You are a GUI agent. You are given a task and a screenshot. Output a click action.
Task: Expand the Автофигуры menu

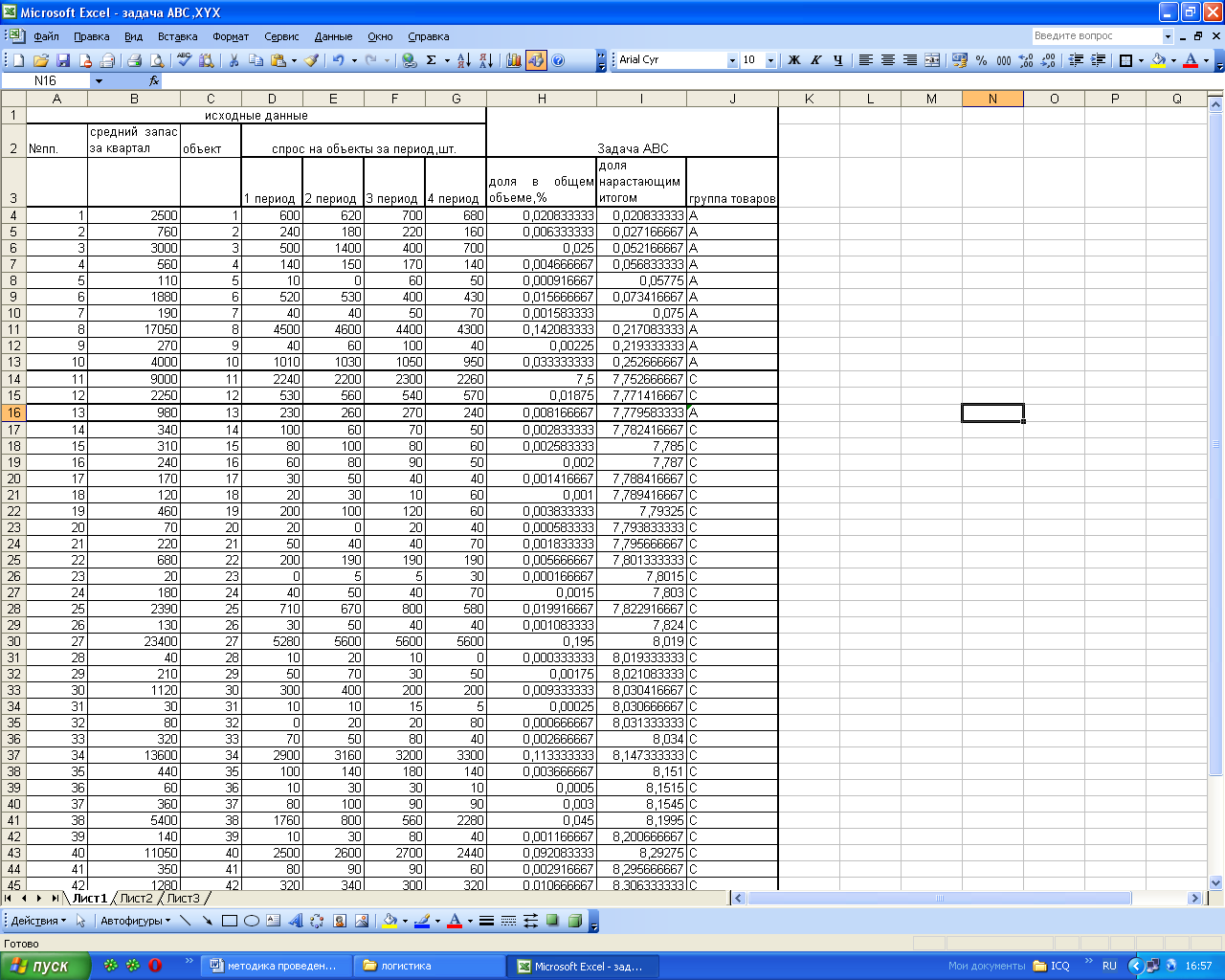(x=135, y=921)
